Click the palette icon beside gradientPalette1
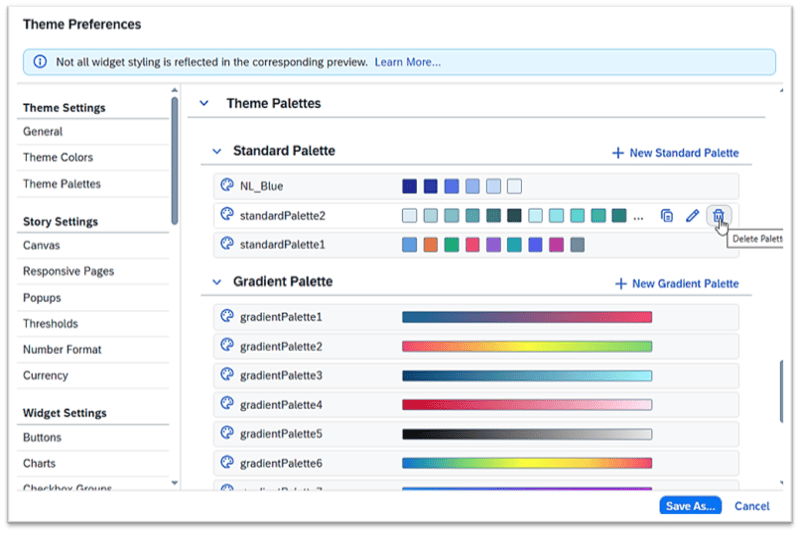The height and width of the screenshot is (533, 800). [226, 317]
